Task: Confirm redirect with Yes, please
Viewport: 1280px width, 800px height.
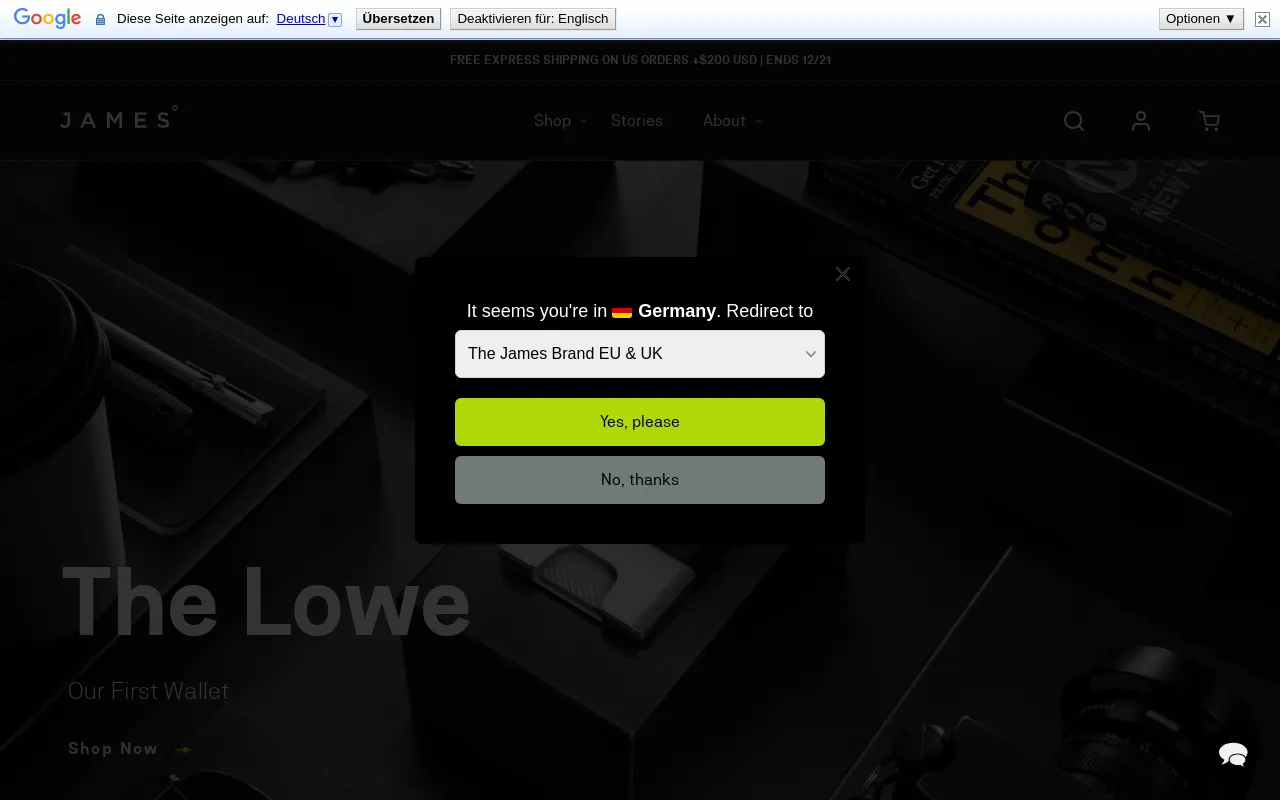Action: (640, 421)
